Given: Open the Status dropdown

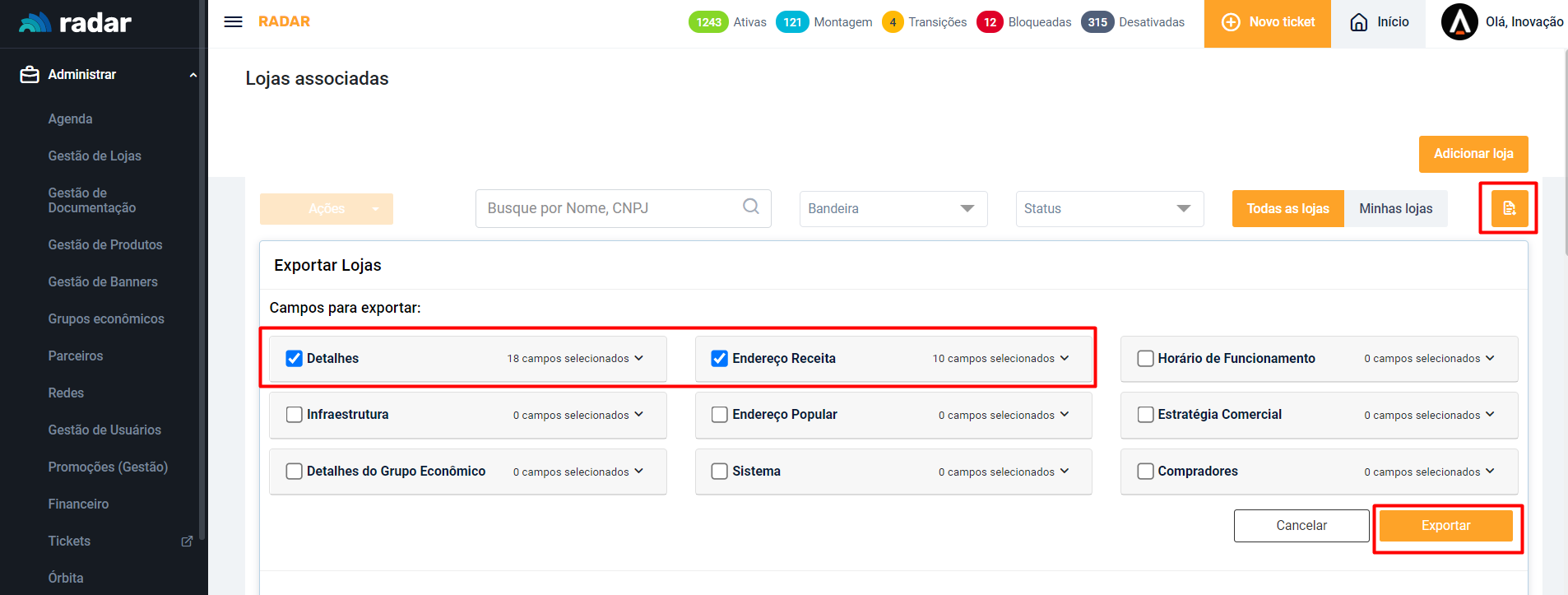Looking at the screenshot, I should pyautogui.click(x=1109, y=209).
